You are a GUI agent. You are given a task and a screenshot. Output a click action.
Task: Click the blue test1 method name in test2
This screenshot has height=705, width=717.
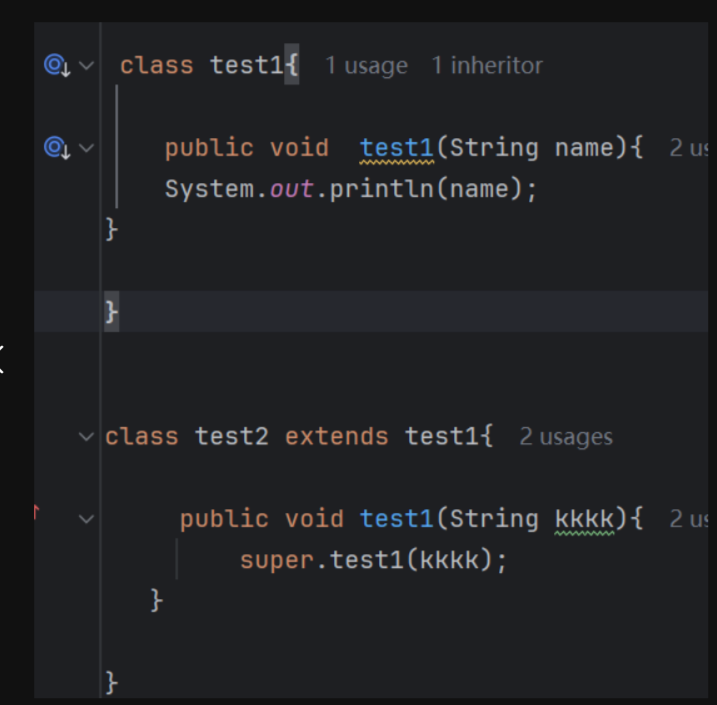pos(398,519)
